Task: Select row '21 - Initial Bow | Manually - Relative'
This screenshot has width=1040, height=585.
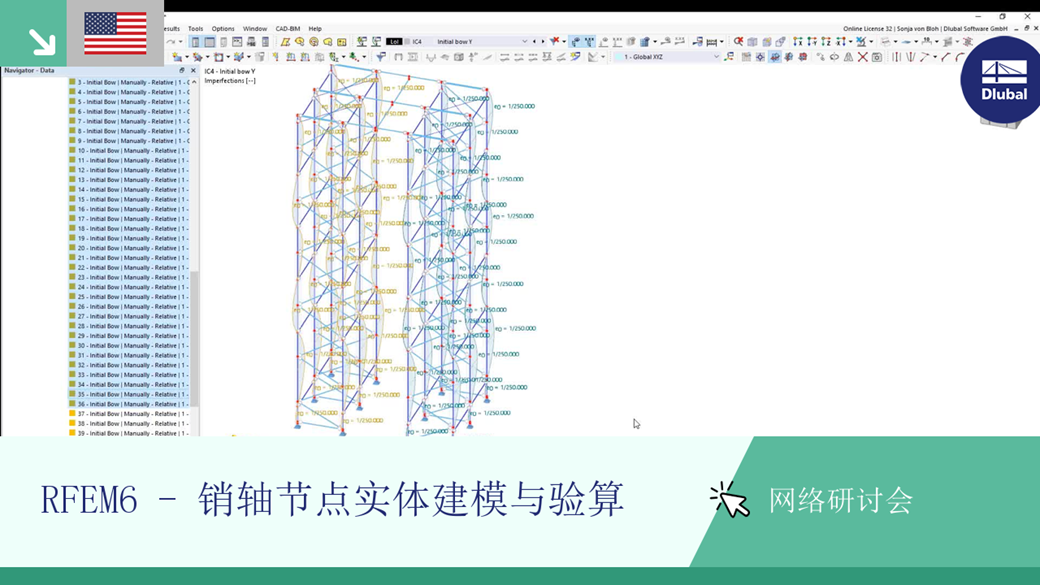Action: pos(133,258)
